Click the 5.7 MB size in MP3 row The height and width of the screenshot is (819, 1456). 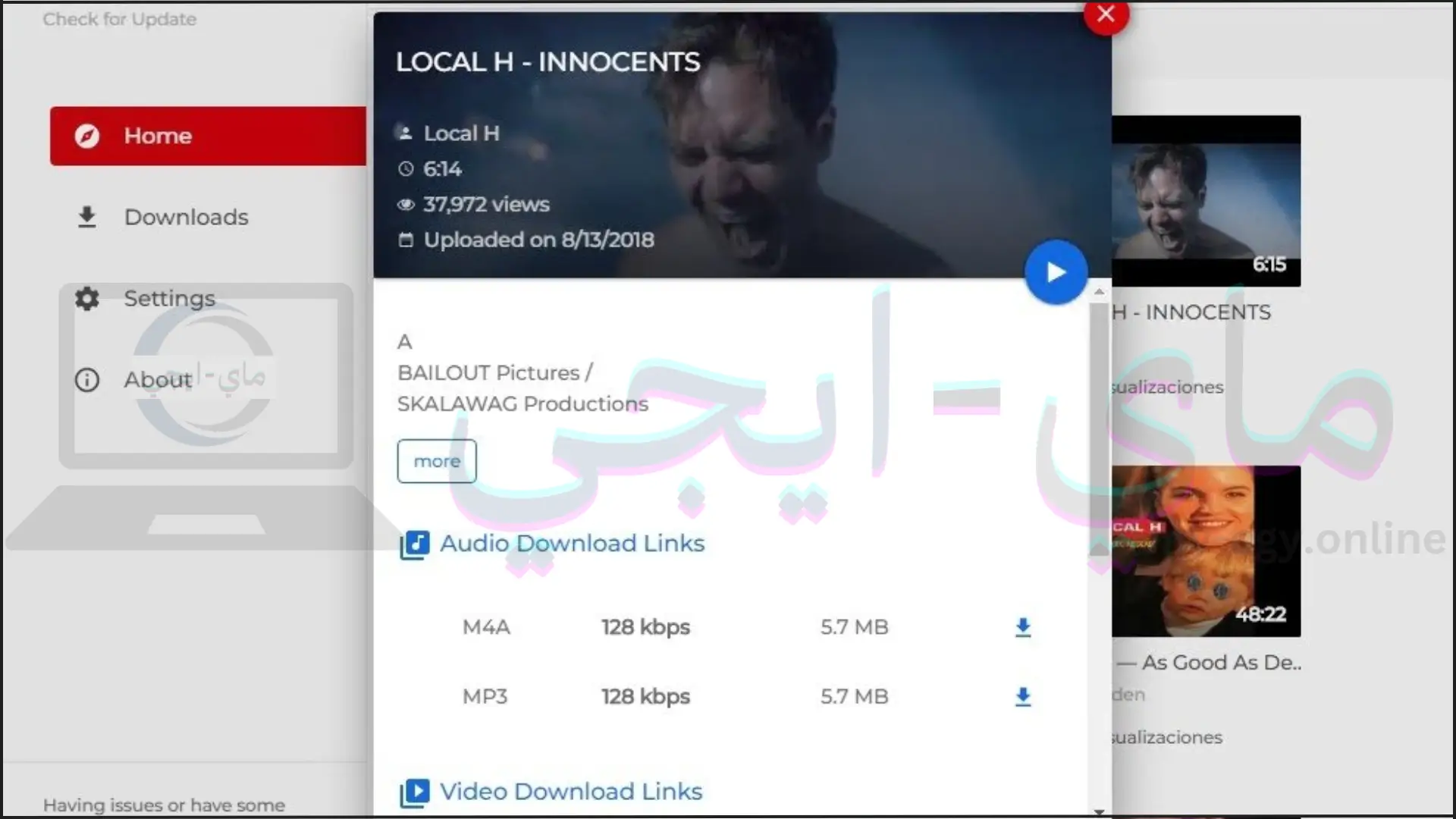[x=854, y=696]
